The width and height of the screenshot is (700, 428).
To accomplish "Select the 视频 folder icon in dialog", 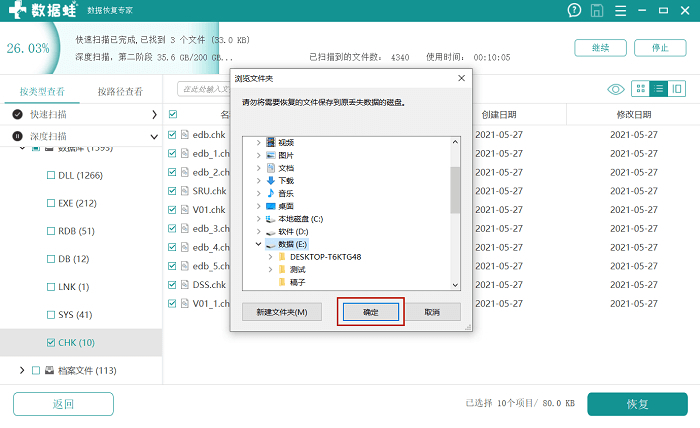I will click(271, 142).
